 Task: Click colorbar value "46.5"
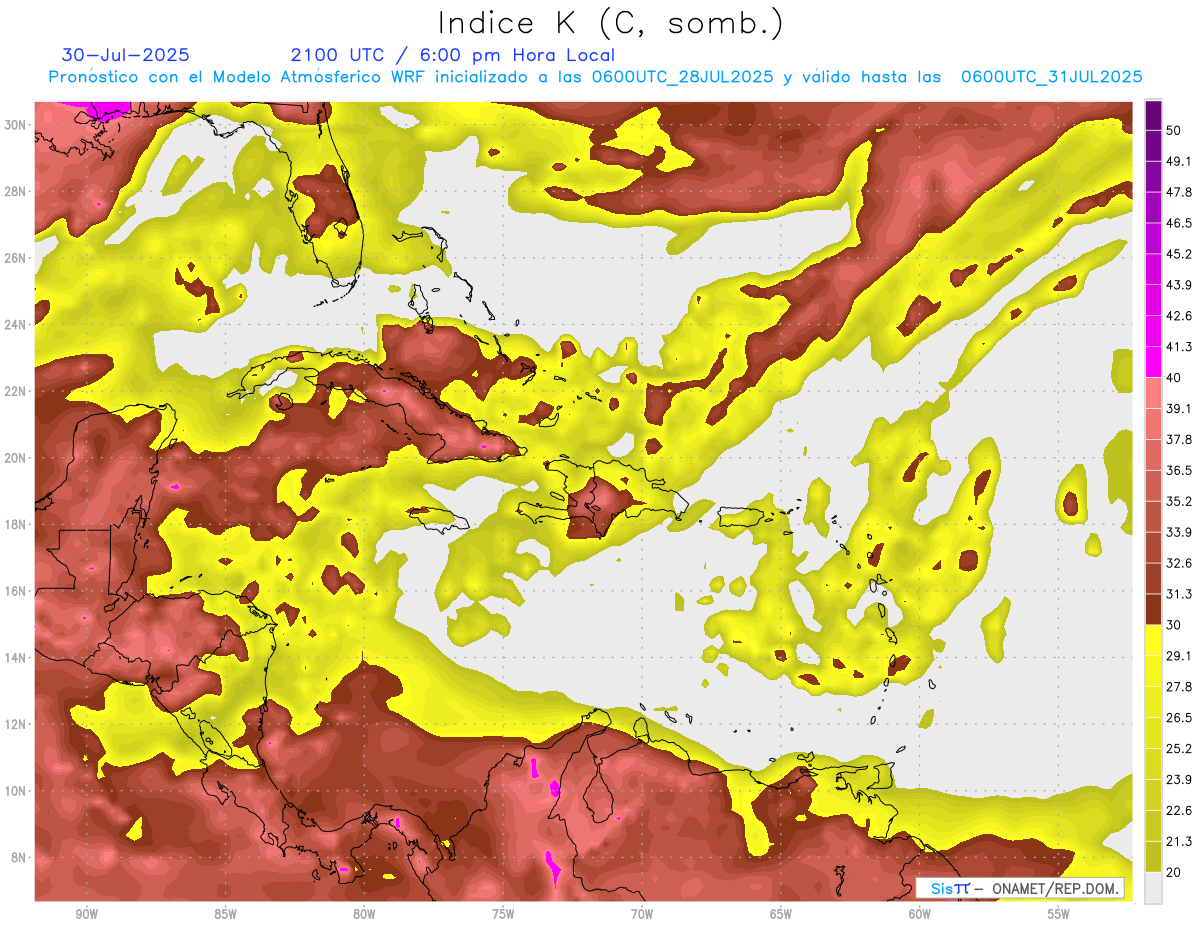click(x=1178, y=223)
